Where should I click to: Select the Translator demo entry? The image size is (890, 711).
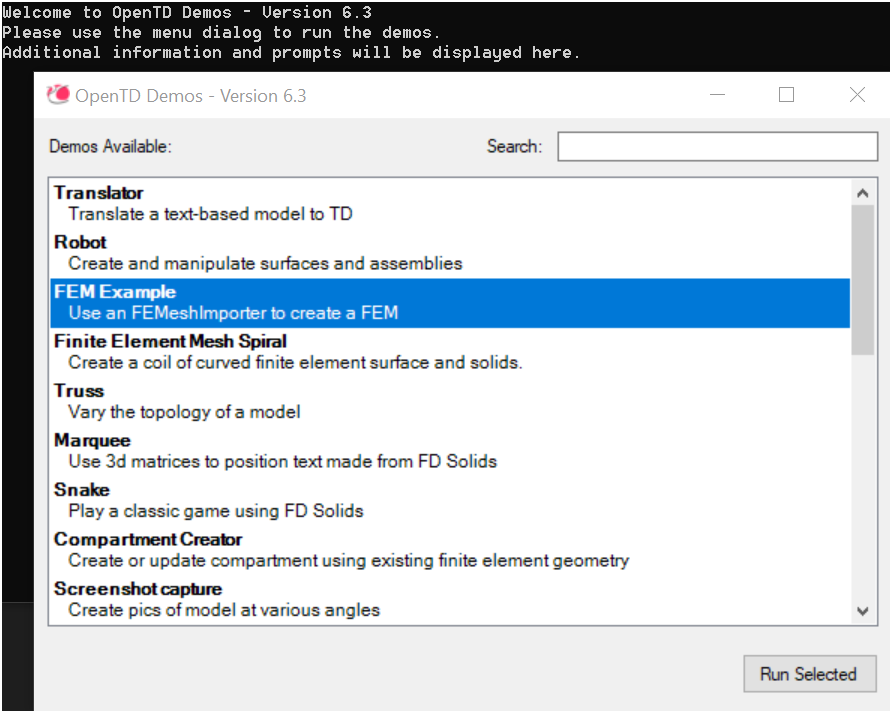450,204
